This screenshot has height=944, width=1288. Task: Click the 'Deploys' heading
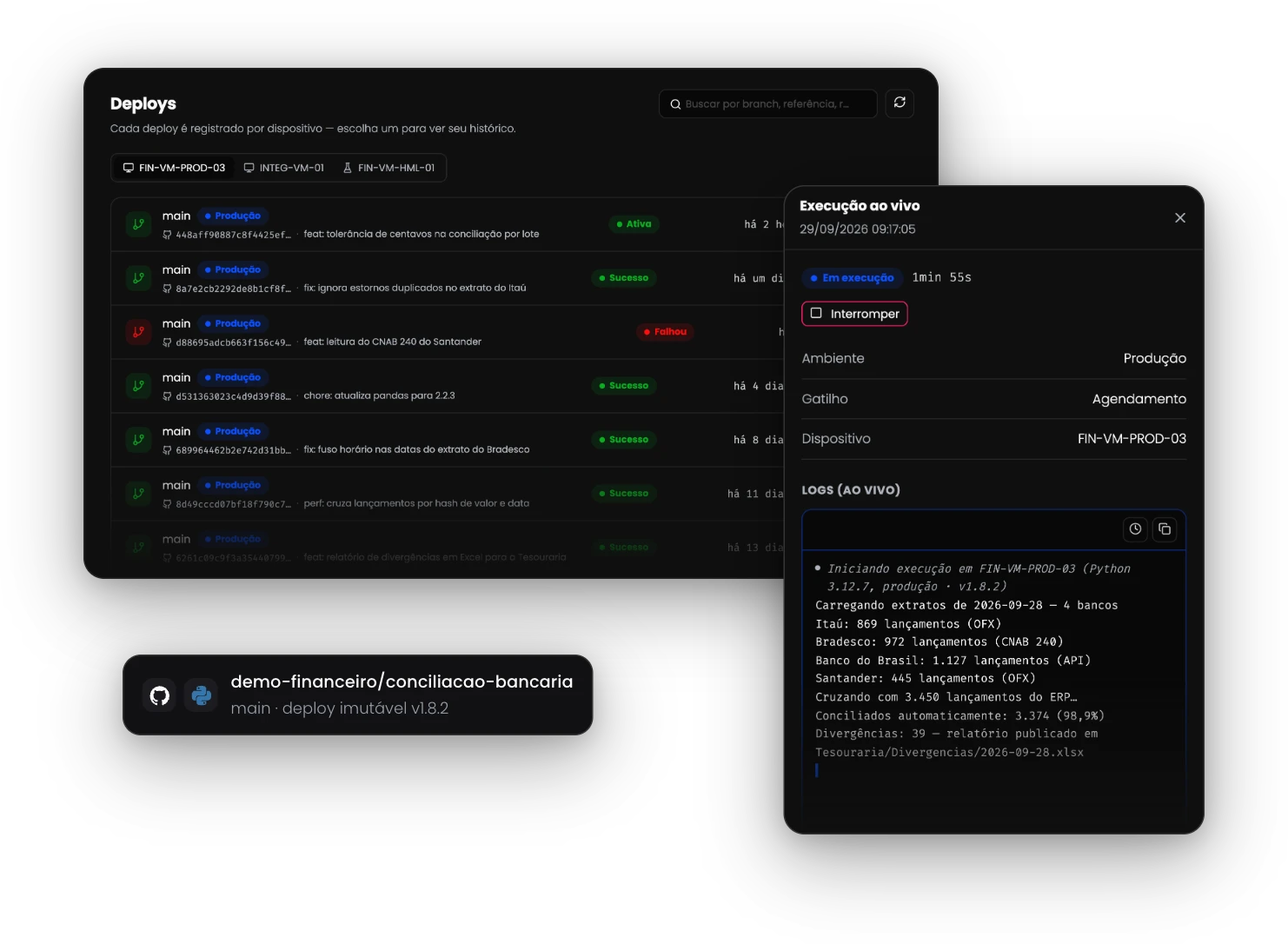point(143,104)
